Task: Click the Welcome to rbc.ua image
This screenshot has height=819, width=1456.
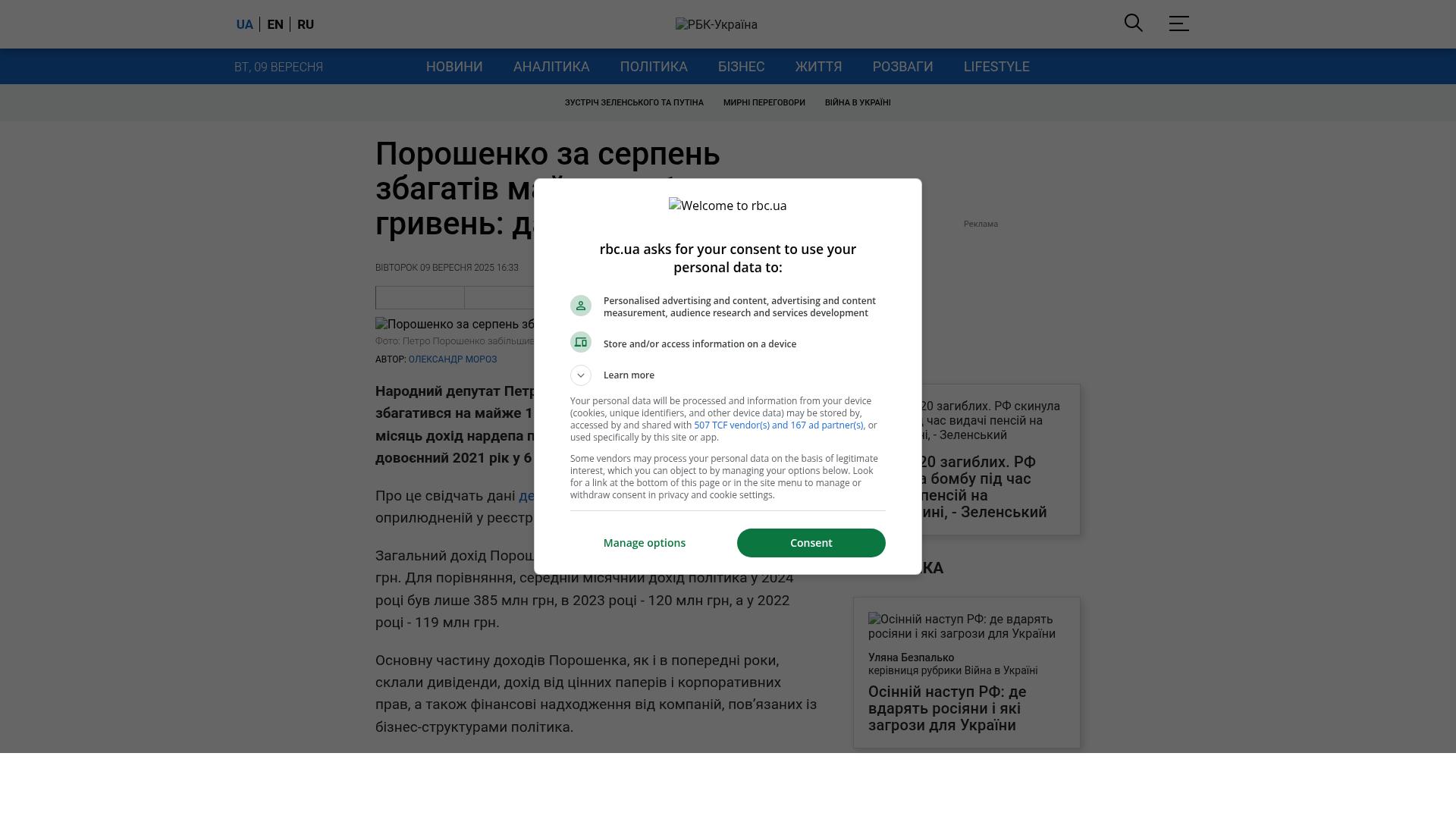Action: click(728, 206)
